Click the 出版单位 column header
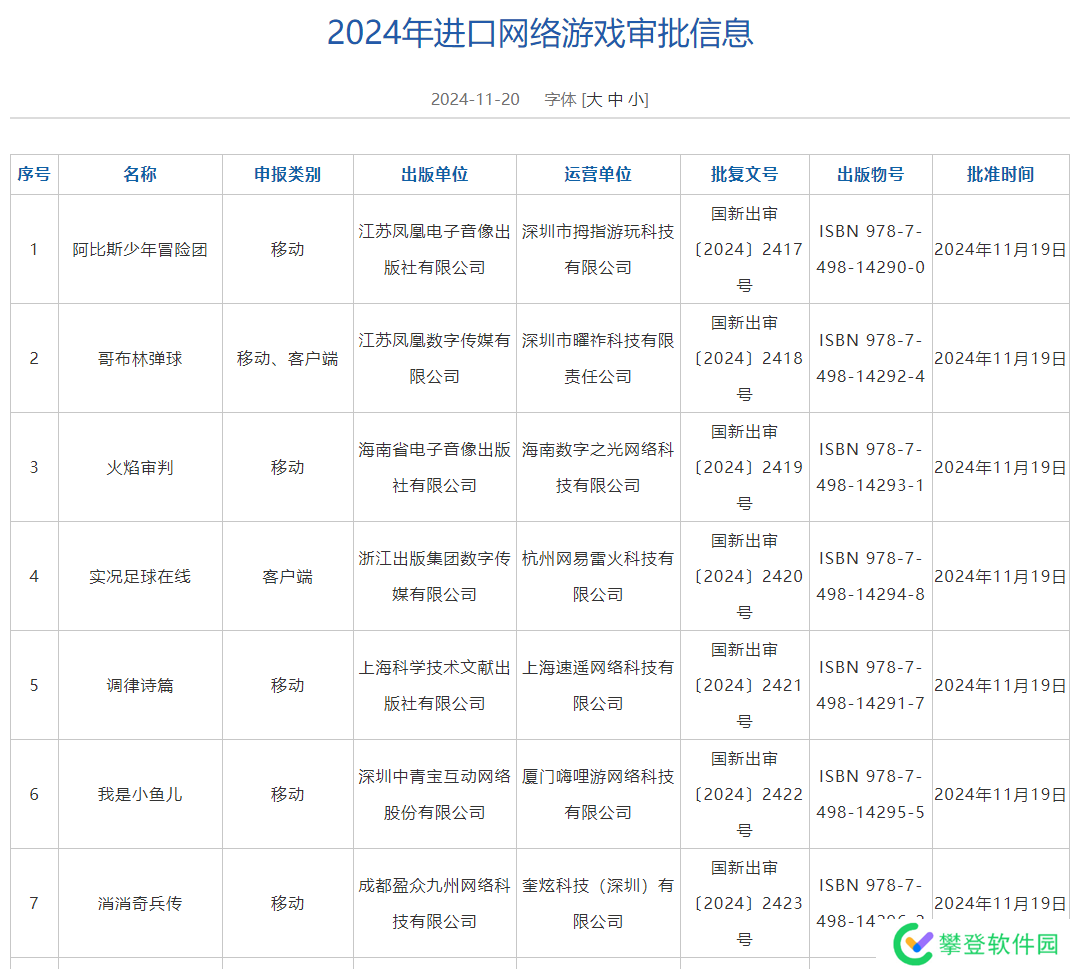This screenshot has width=1076, height=969. [x=434, y=174]
